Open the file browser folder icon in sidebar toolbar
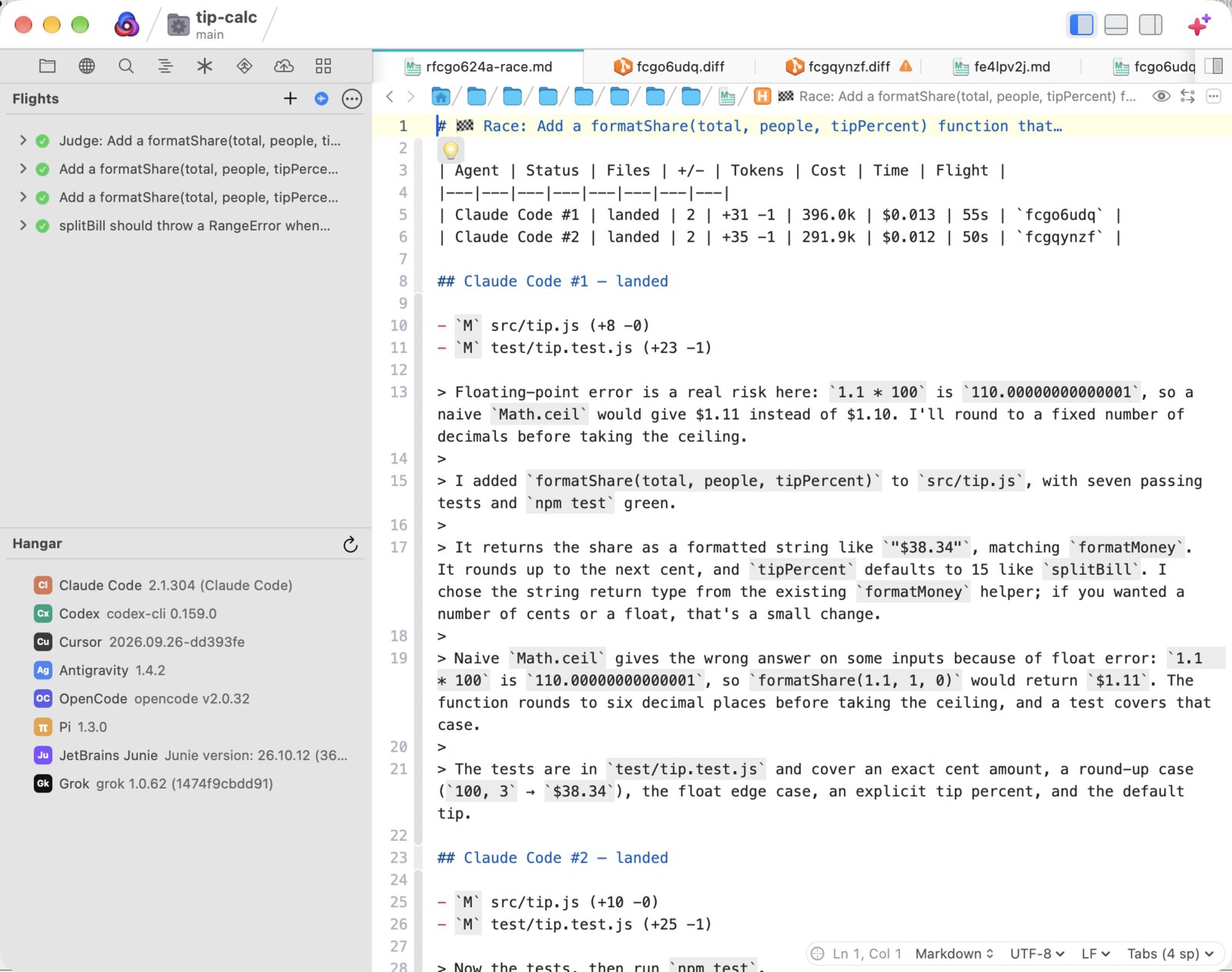The width and height of the screenshot is (1232, 972). coord(47,66)
